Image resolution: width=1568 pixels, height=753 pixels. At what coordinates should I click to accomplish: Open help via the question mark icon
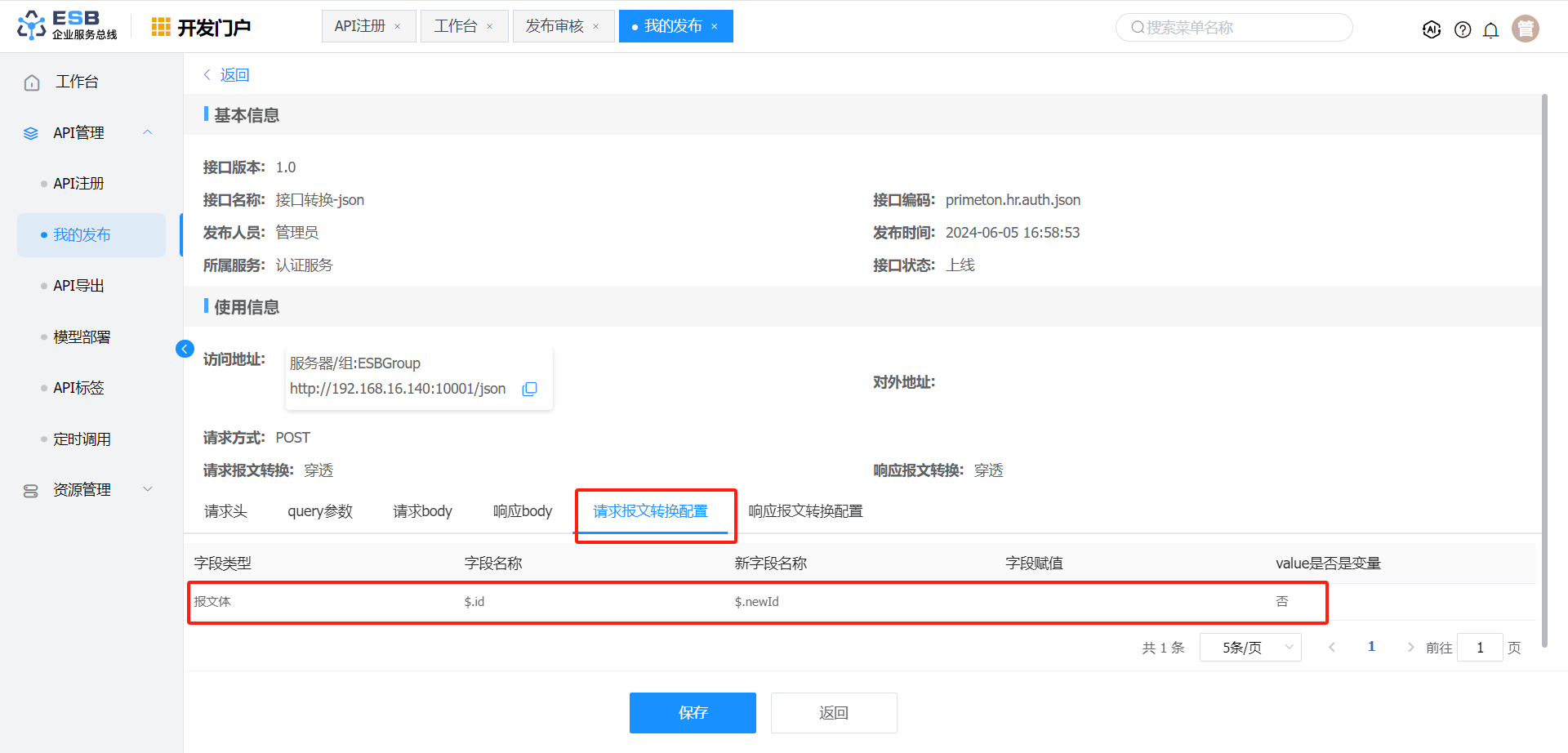(1462, 29)
